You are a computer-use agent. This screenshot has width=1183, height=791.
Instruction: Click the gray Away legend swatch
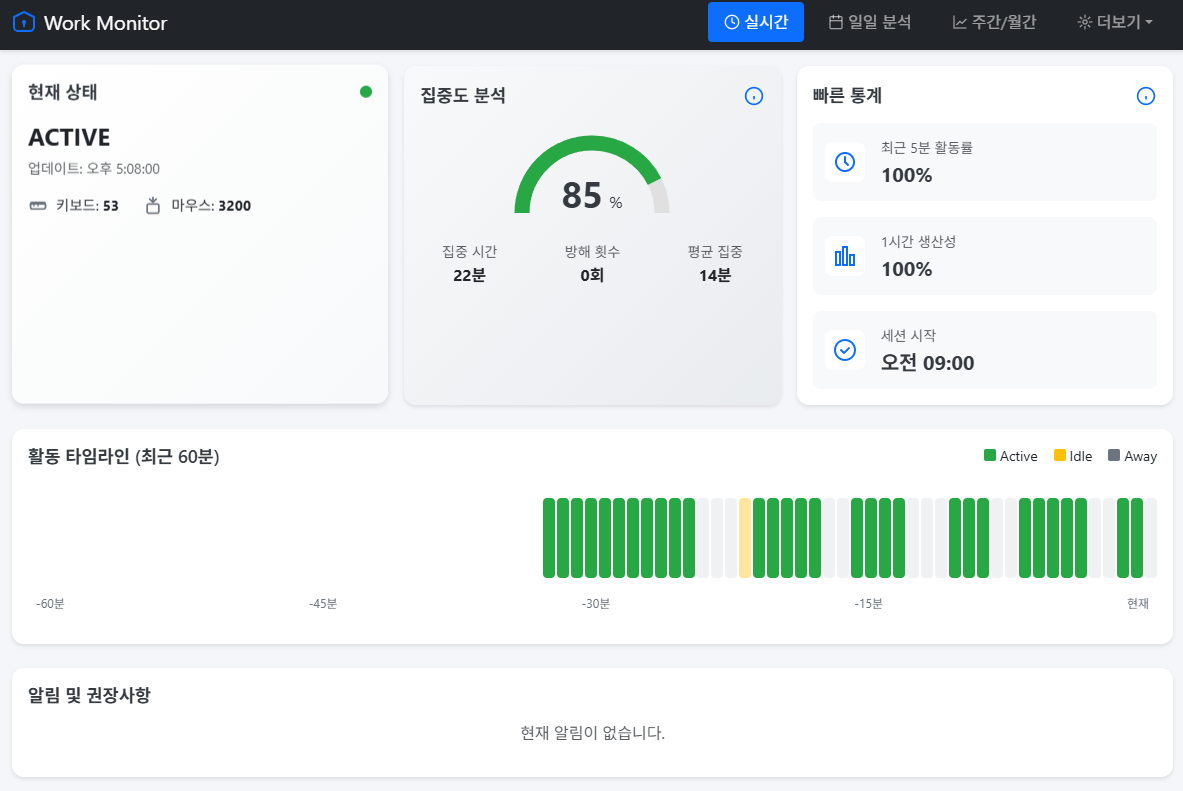tap(1115, 456)
